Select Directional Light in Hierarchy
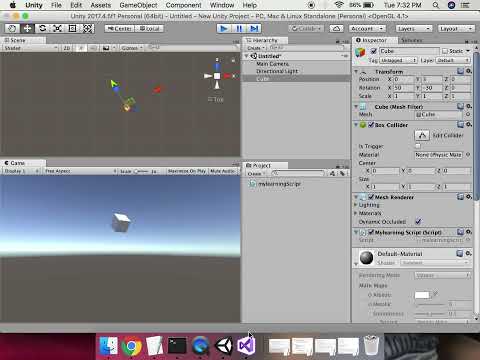Screen dimensions: 480x360 pos(277,71)
